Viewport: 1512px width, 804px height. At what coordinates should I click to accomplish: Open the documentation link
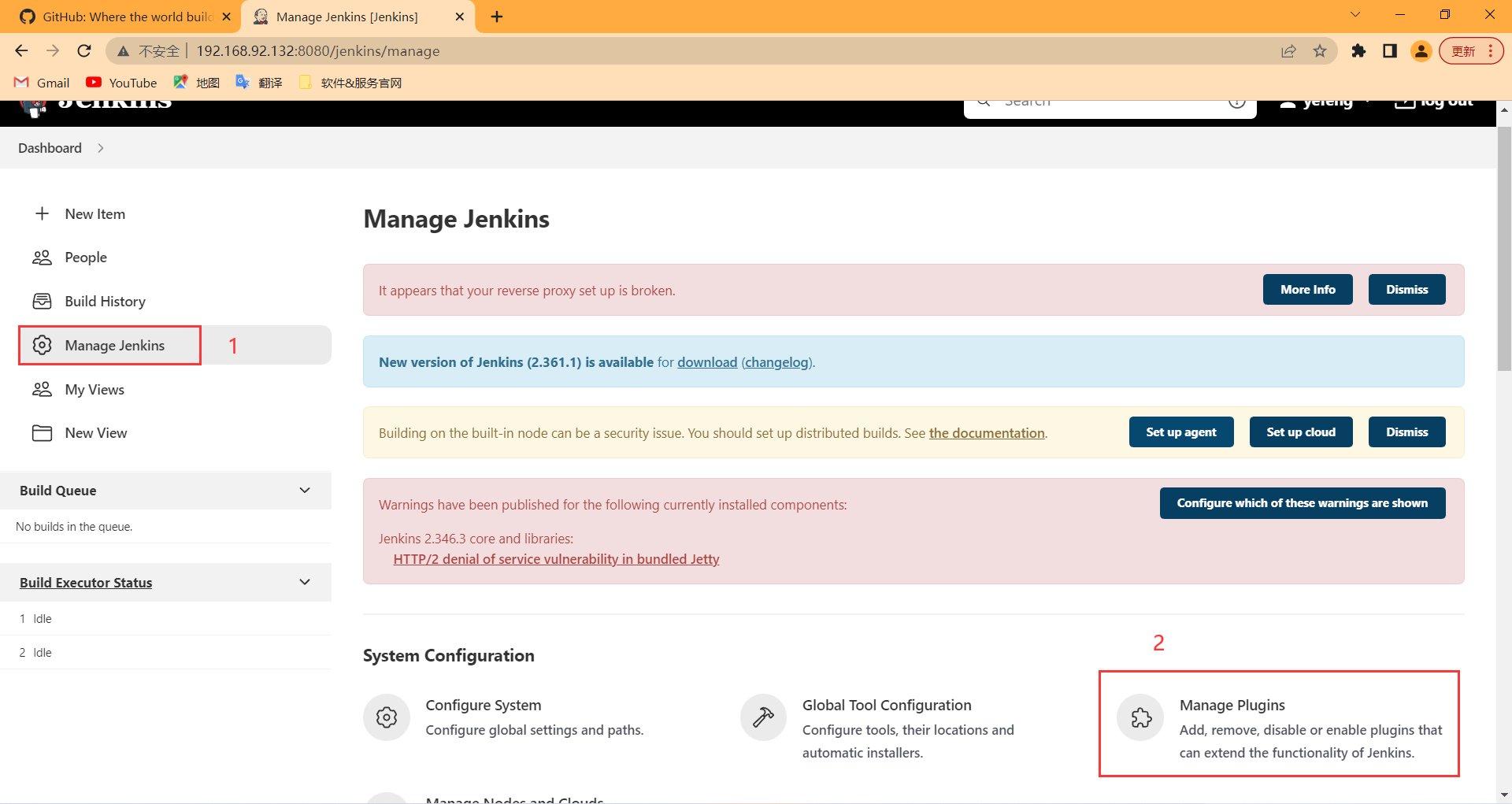[x=987, y=433]
